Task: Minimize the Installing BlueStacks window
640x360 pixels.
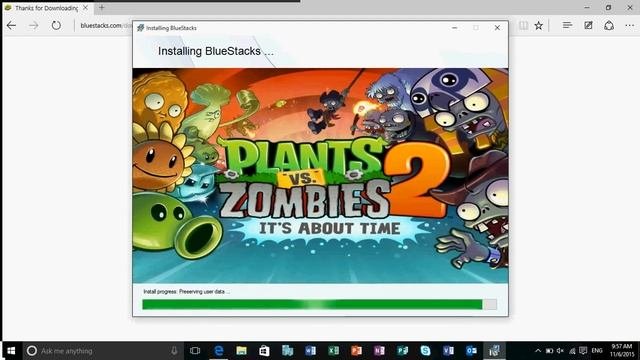Action: (x=454, y=28)
